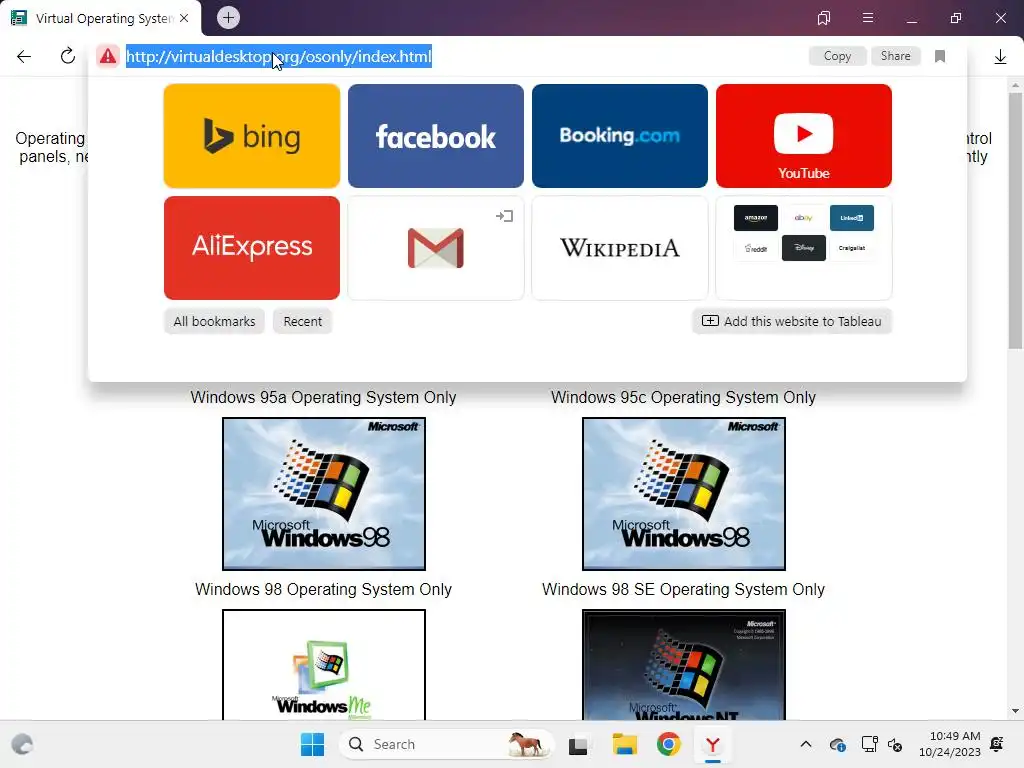Click Windows 98 SE Operating System Only caption

(683, 589)
